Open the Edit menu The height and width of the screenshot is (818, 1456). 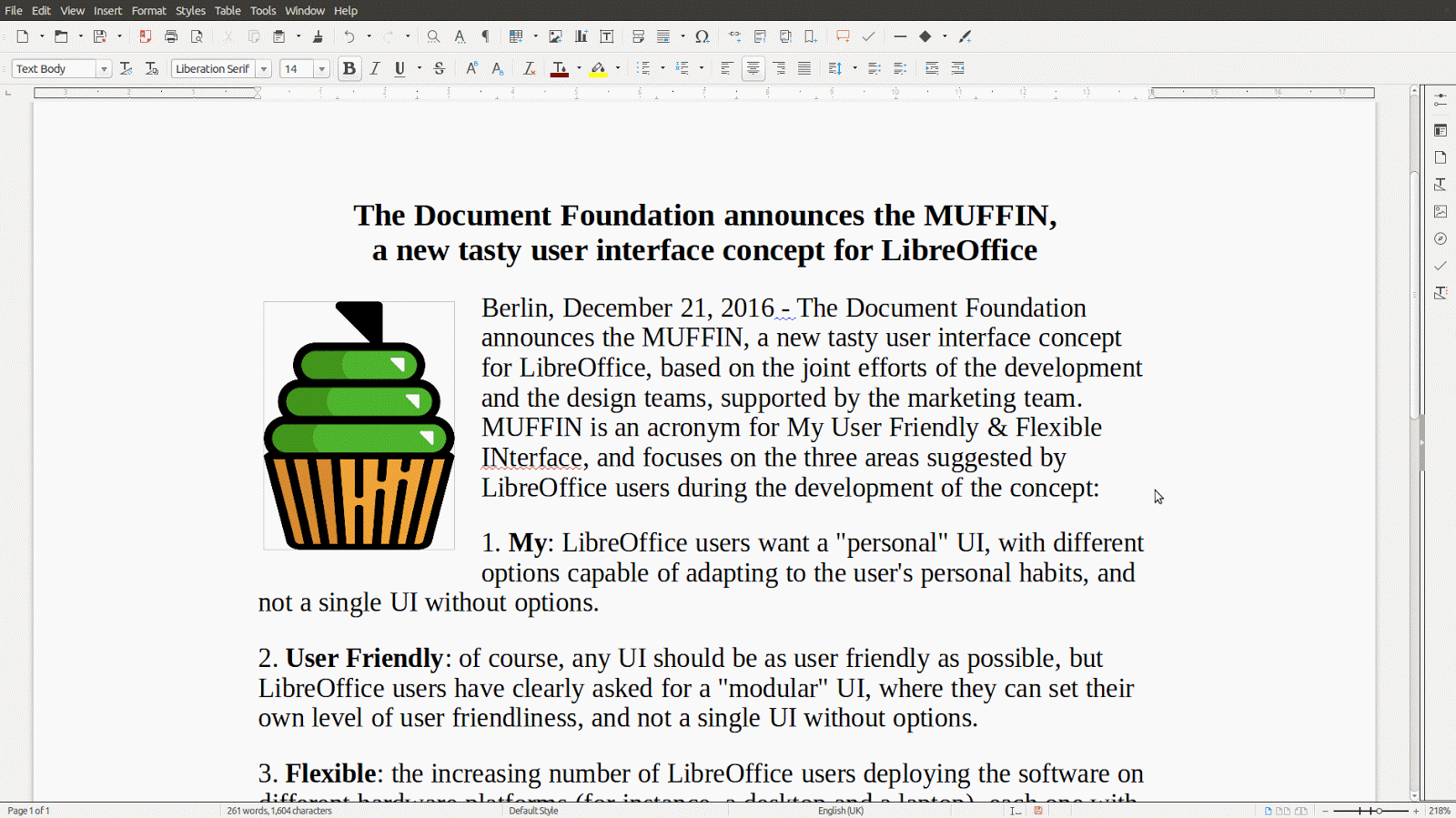(x=41, y=11)
